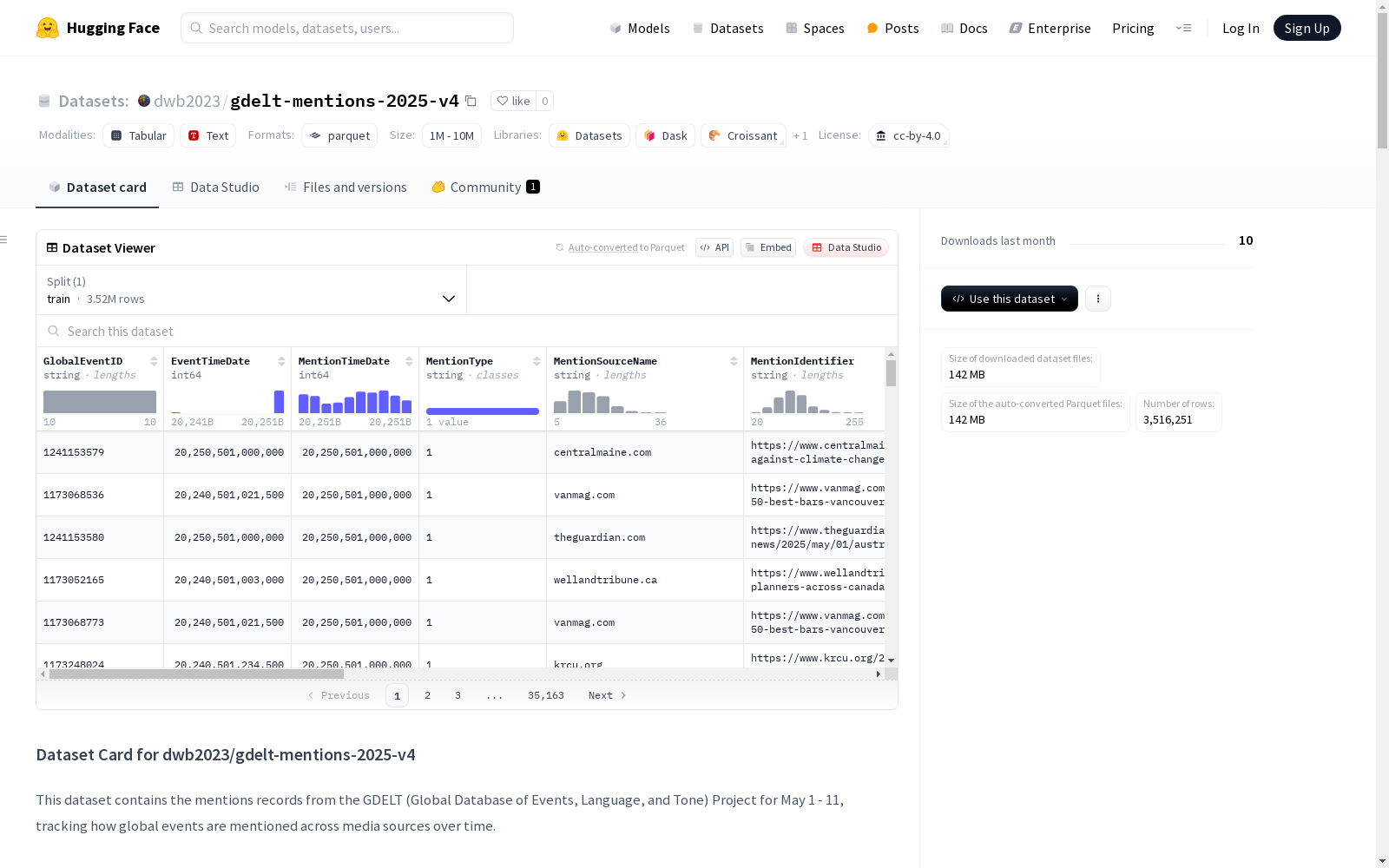
Task: Select the wellandtribune.ca cell
Action: point(645,580)
